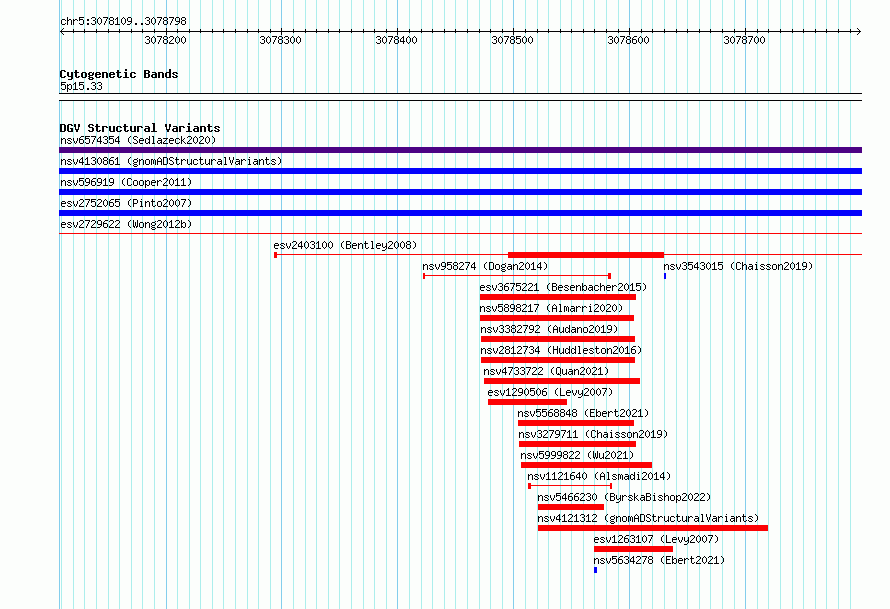Screen dimensions: 890x609
Task: Click the red bar beneath nsv5898217 Almarri2020
Action: (x=557, y=318)
